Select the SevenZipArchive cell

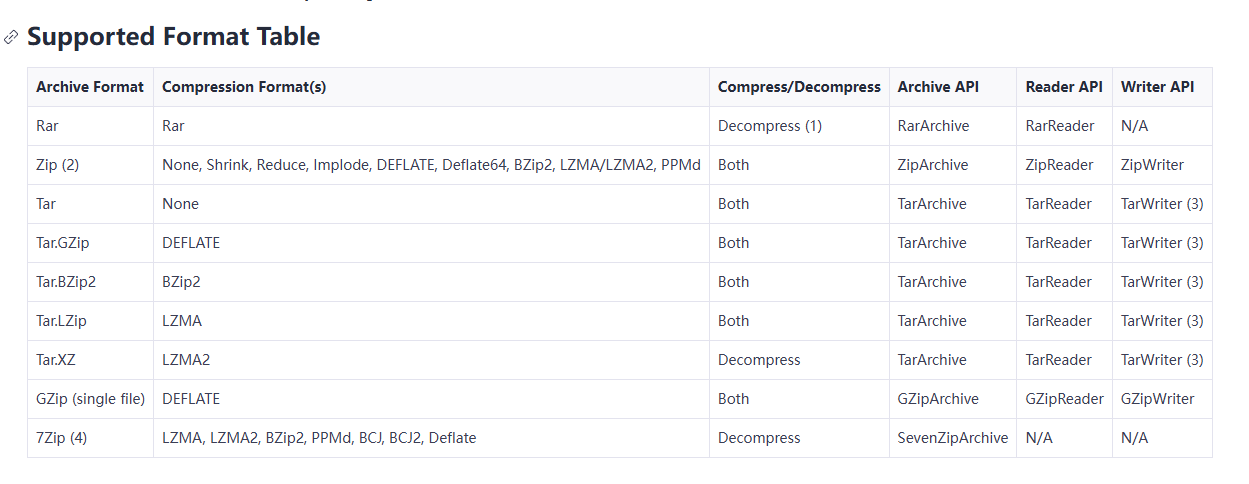click(x=953, y=438)
